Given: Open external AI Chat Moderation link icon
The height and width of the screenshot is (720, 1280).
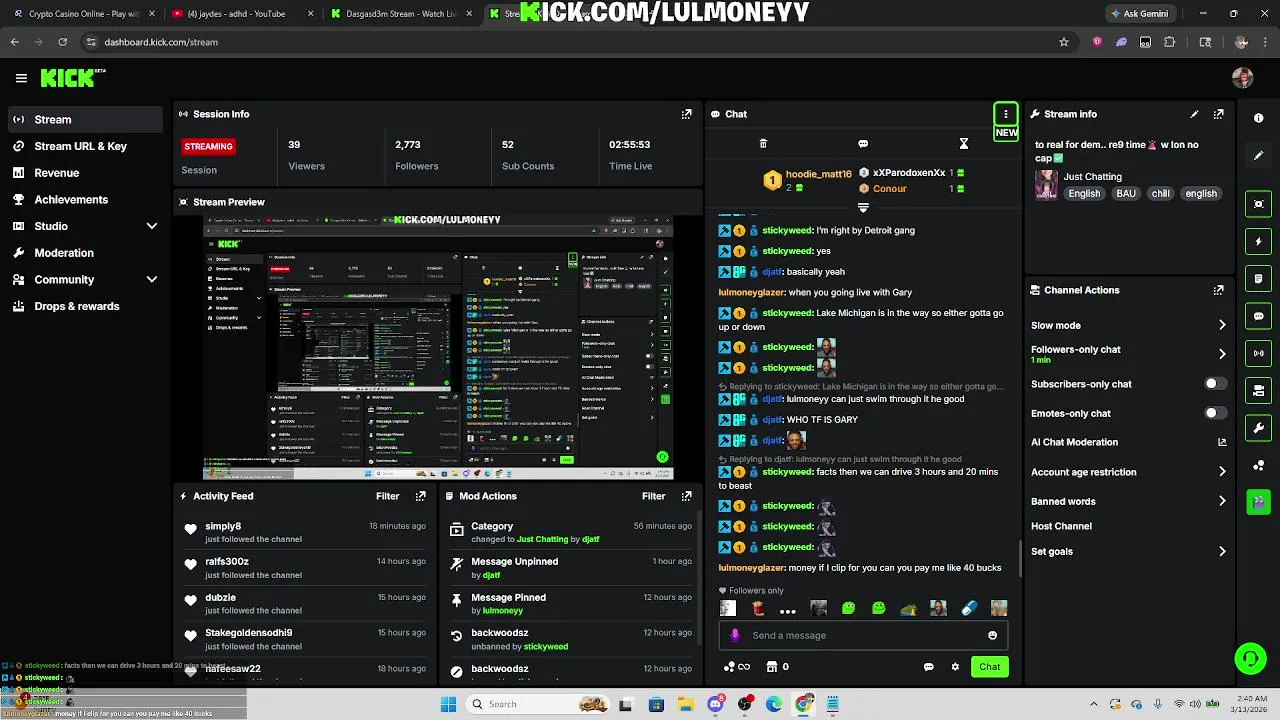Looking at the screenshot, I should click(1222, 442).
